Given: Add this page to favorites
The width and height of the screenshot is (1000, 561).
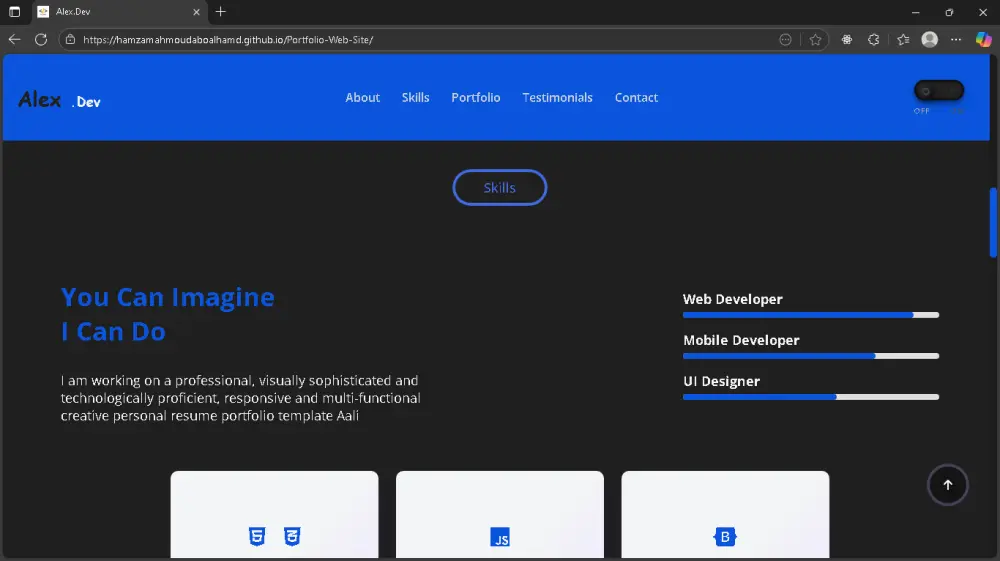Looking at the screenshot, I should 815,40.
